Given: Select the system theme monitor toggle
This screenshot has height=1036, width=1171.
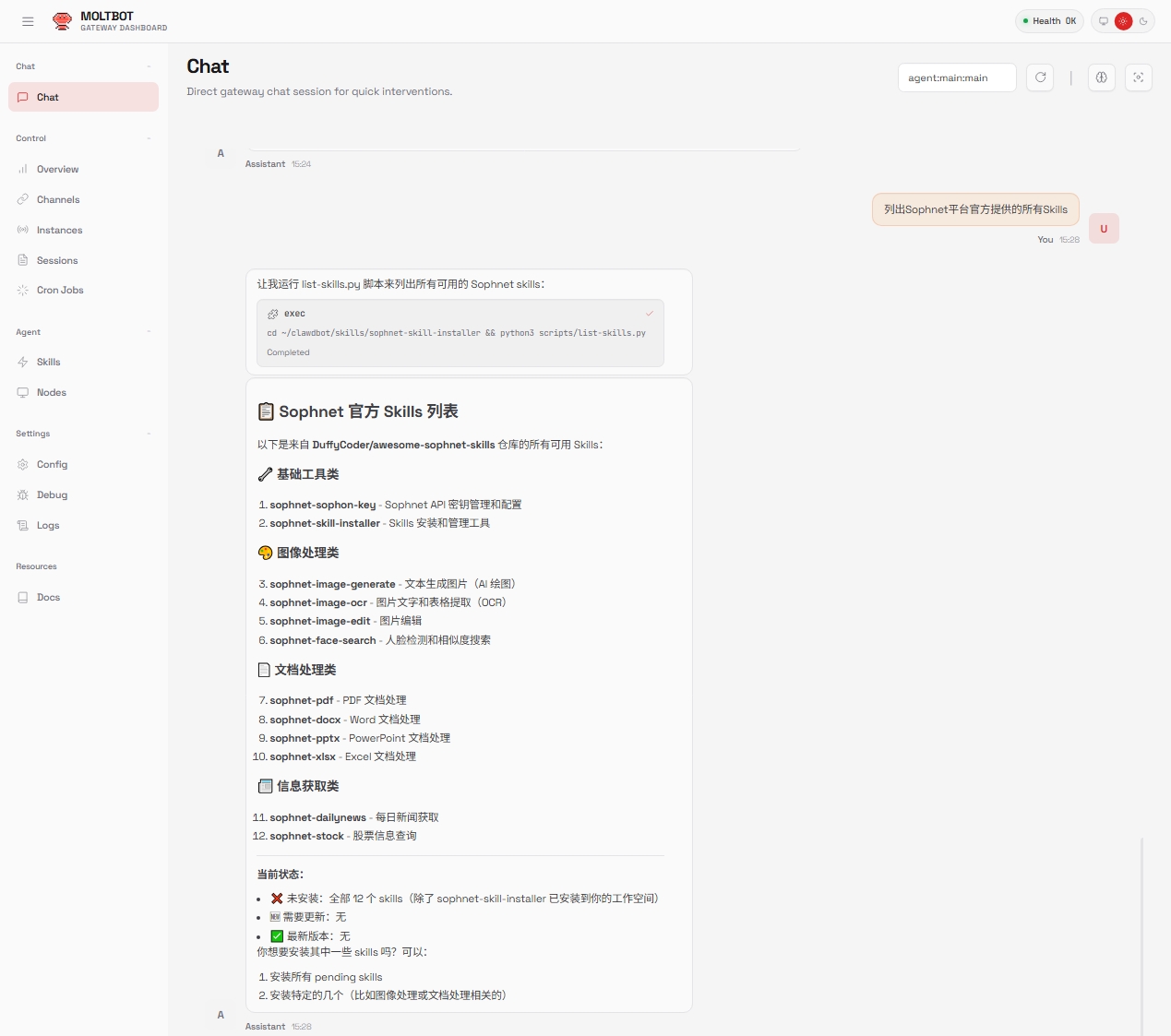Looking at the screenshot, I should pos(1103,21).
